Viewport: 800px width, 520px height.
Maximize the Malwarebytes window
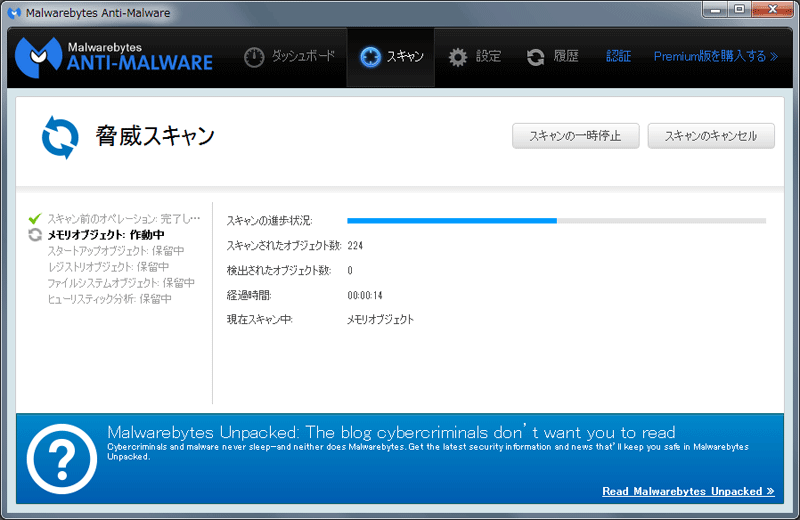point(739,10)
